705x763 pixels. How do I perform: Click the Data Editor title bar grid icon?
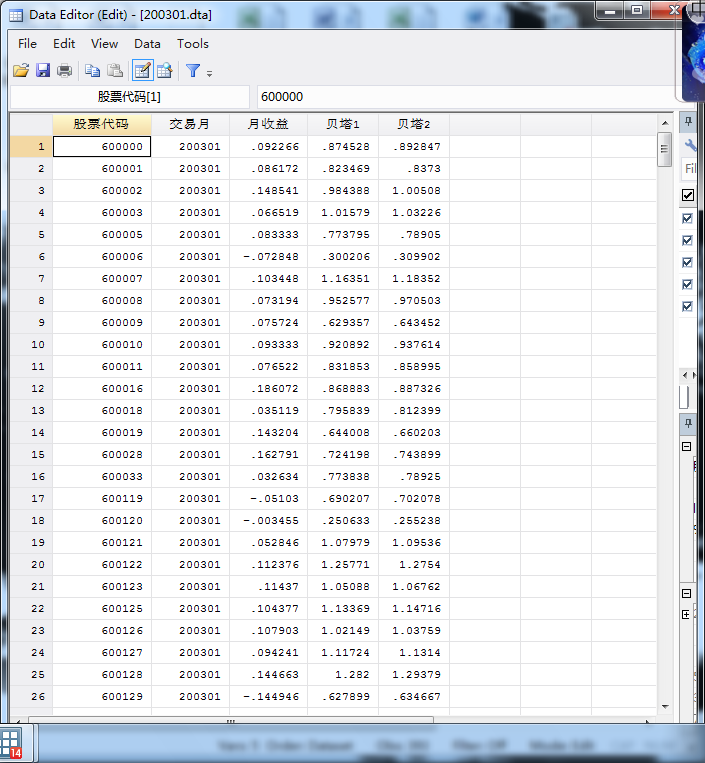pos(16,15)
